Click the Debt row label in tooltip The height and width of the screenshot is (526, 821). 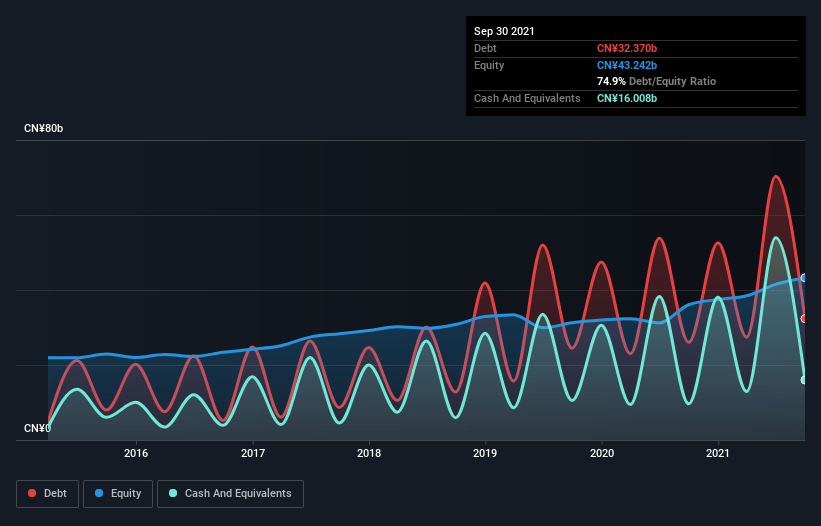pyautogui.click(x=485, y=48)
